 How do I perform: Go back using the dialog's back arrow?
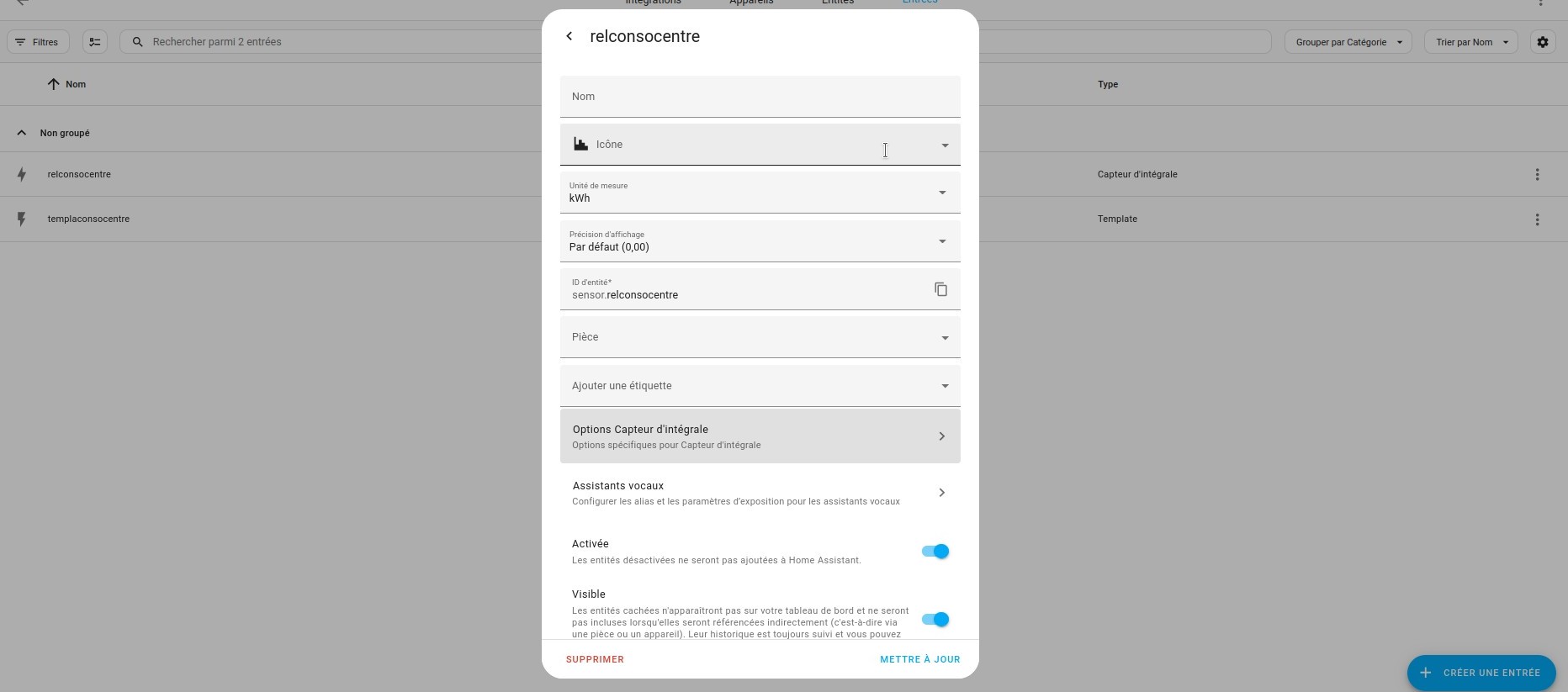[569, 36]
